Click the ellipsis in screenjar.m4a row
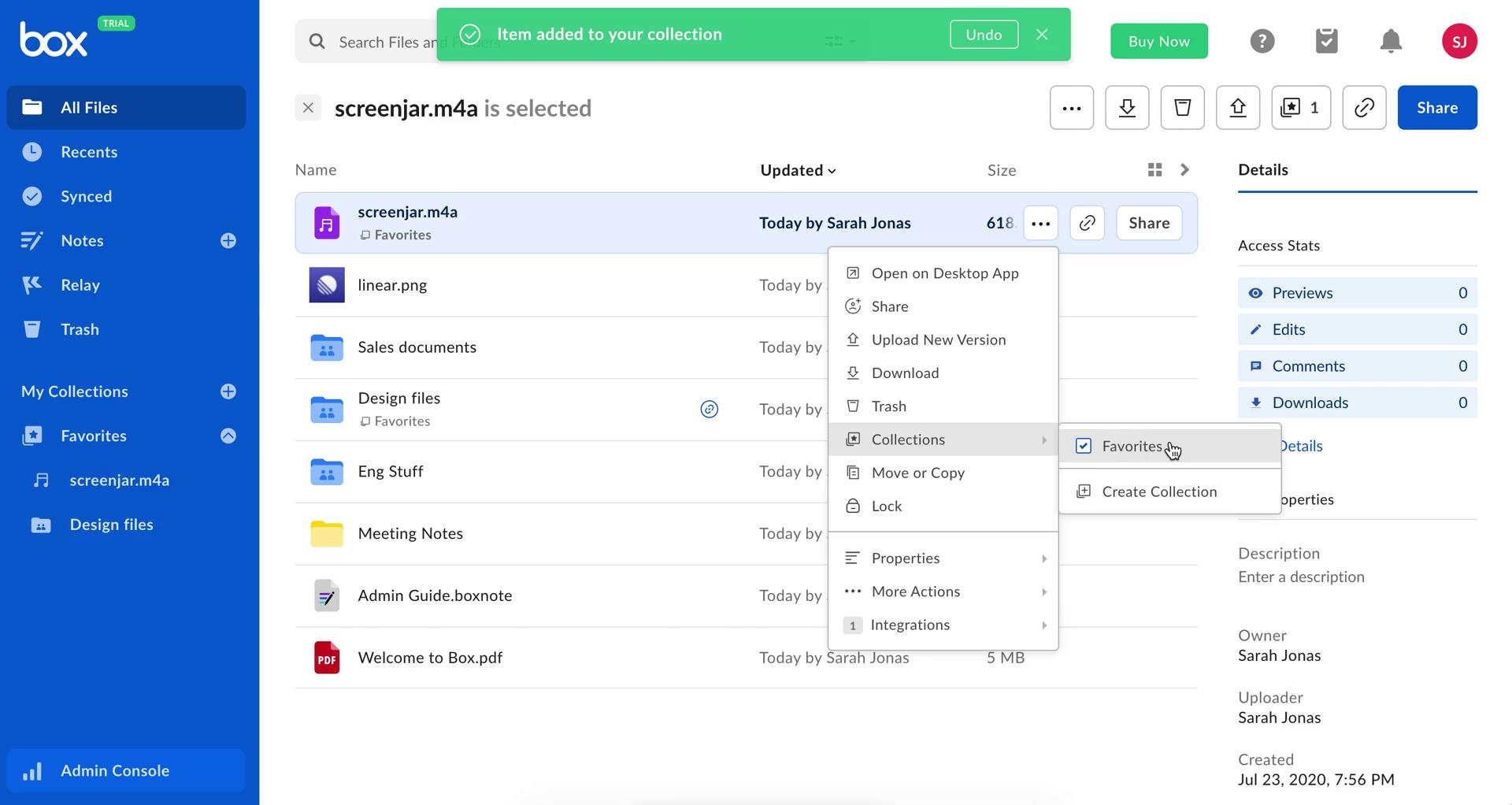This screenshot has height=805, width=1512. pyautogui.click(x=1040, y=224)
